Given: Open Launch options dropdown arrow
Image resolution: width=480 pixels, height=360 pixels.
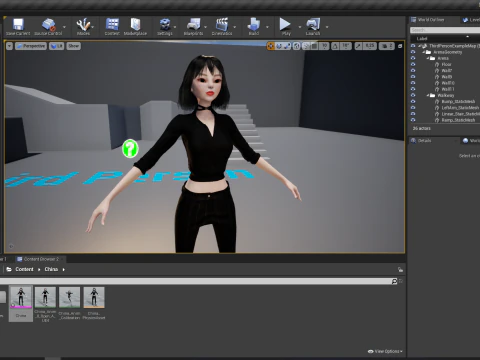Looking at the screenshot, I should point(327,27).
